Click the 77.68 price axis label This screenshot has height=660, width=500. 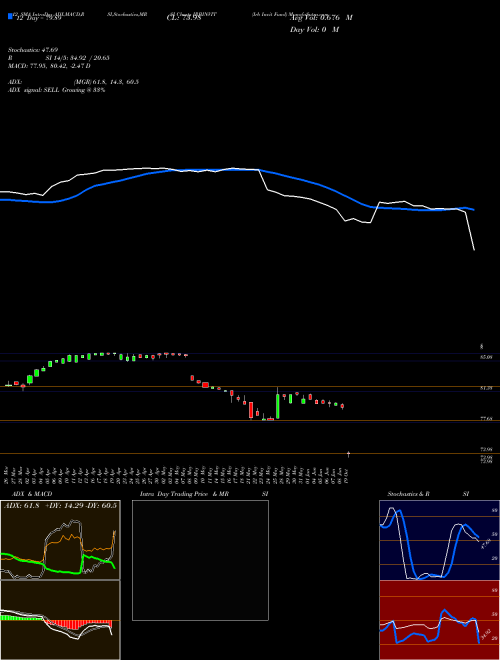pos(486,418)
